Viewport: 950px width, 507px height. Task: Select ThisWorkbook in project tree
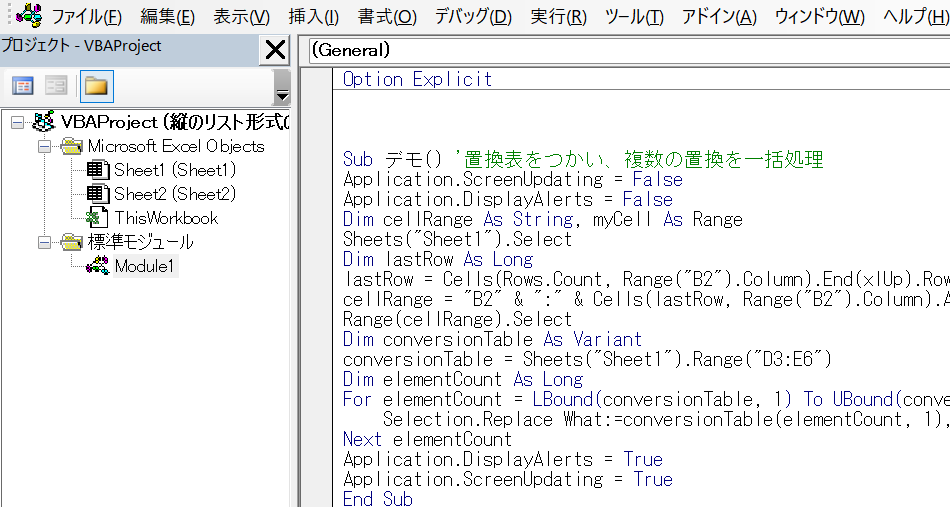point(166,218)
